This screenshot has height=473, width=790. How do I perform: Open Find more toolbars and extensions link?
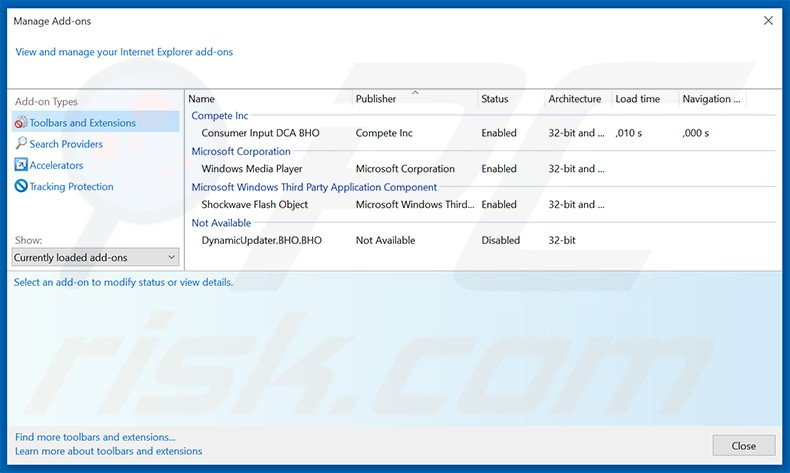tap(95, 437)
